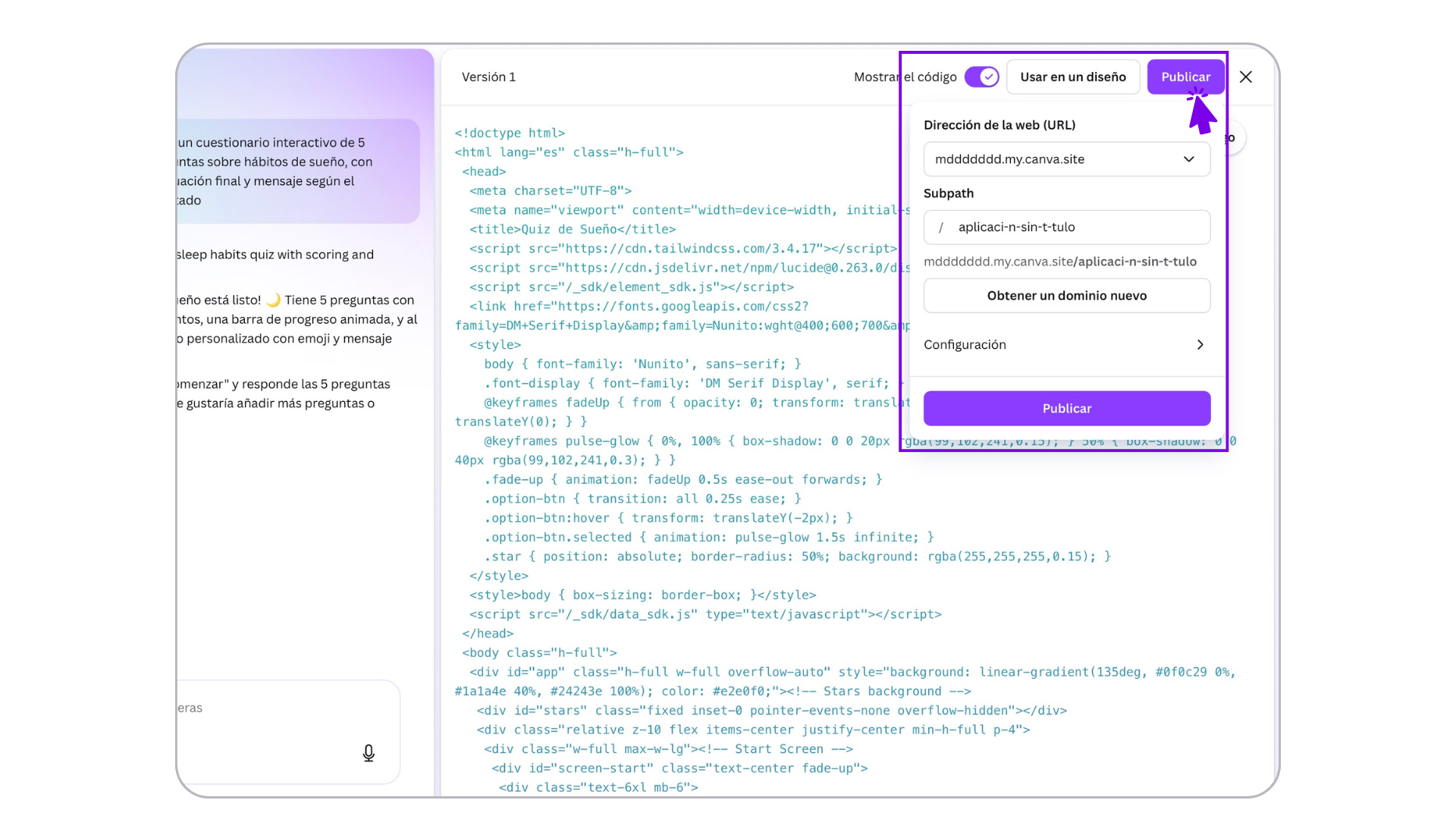1456x819 pixels.
Task: Click Obtener un dominio nuevo button
Action: 1065,296
